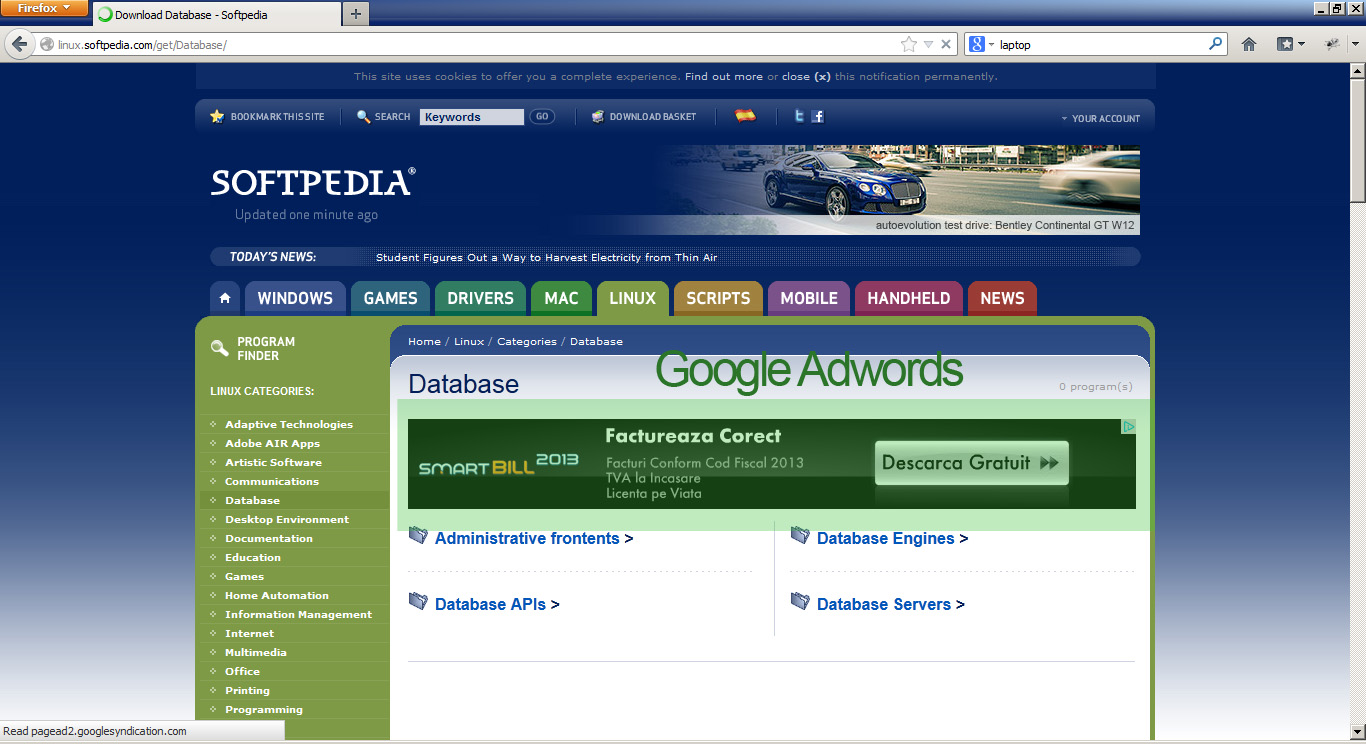Click the Softpedia Twitter icon
The width and height of the screenshot is (1366, 744).
[799, 117]
